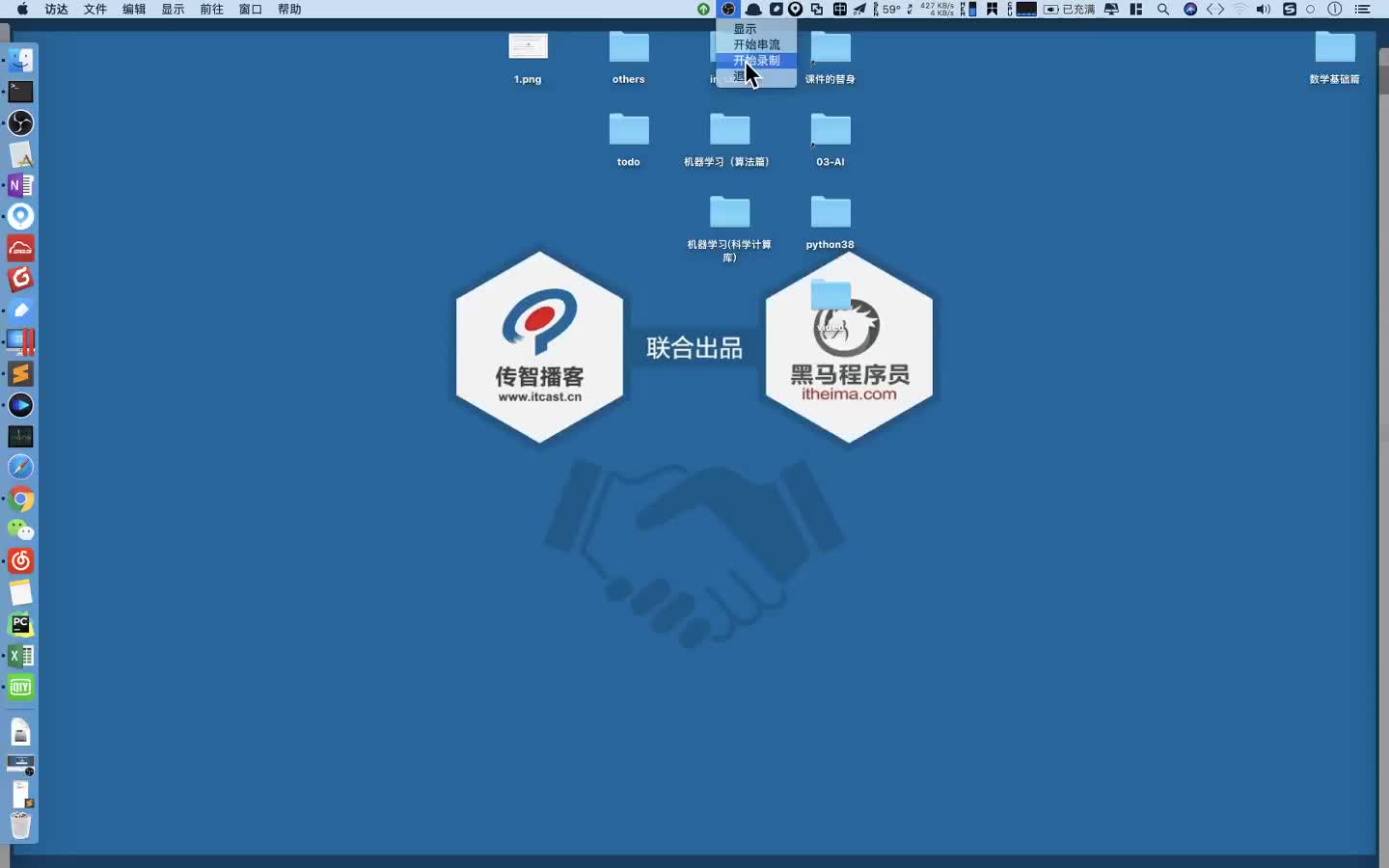Open NetEase Music from the dock

coord(20,560)
